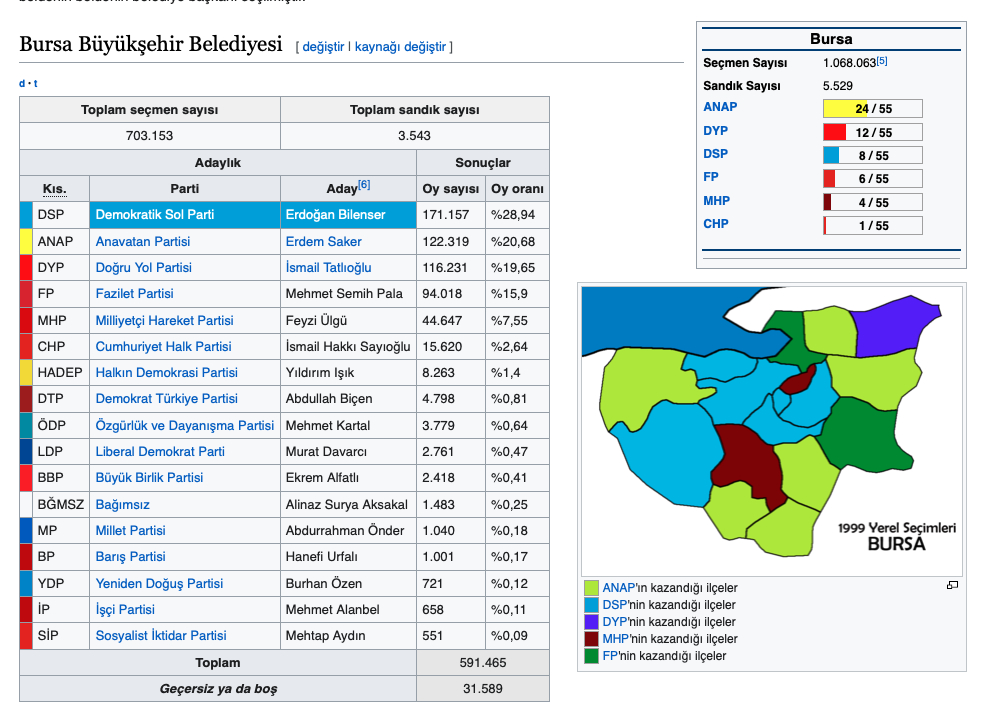The image size is (998, 707).
Task: Open the Sosyalist İktidar Partisi link
Action: click(x=160, y=636)
